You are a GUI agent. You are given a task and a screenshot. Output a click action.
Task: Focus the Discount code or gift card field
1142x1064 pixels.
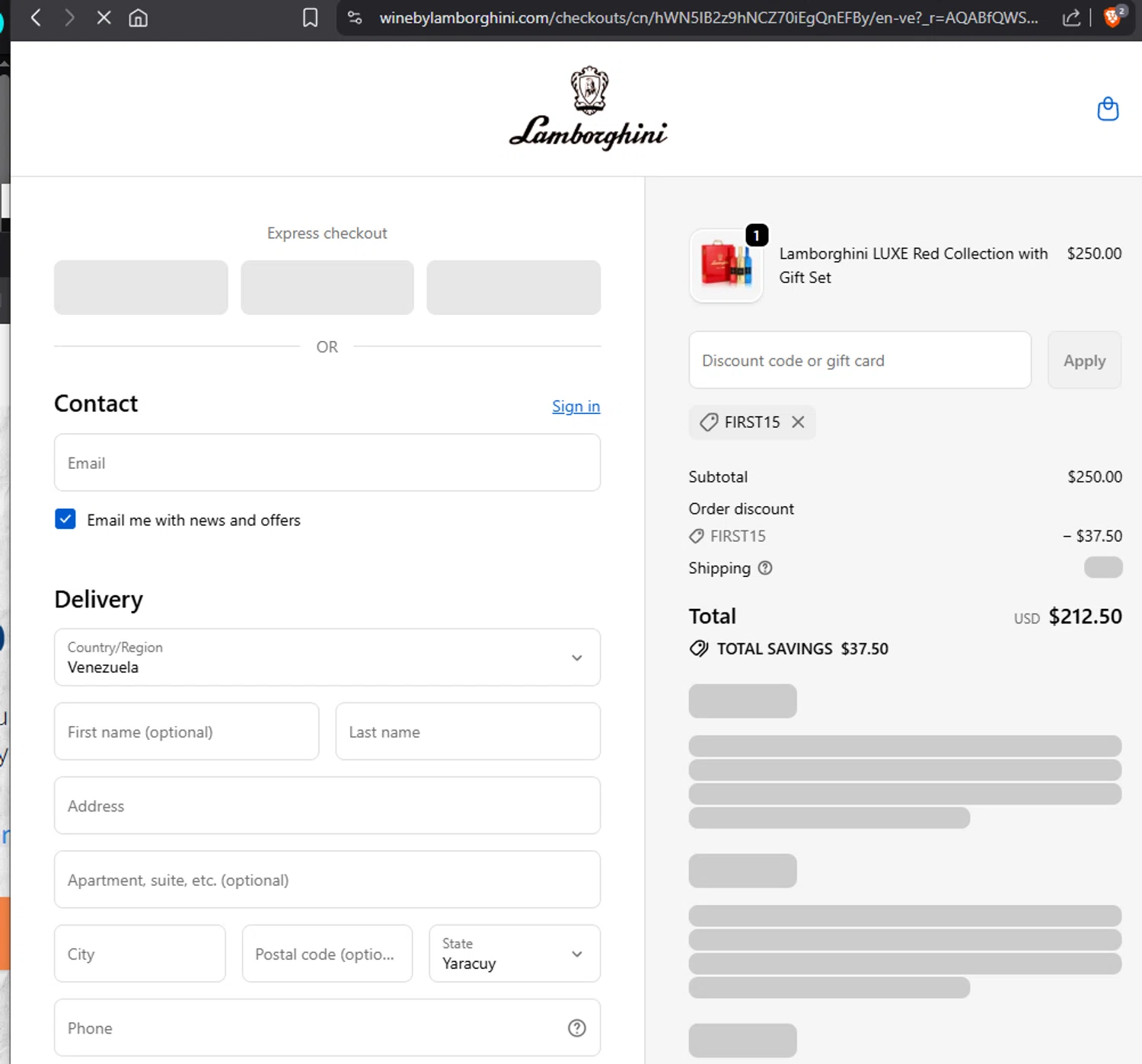coord(860,360)
